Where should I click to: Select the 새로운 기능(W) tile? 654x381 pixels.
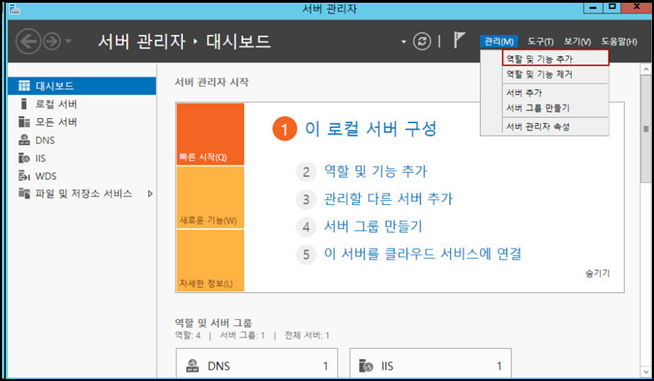[210, 197]
